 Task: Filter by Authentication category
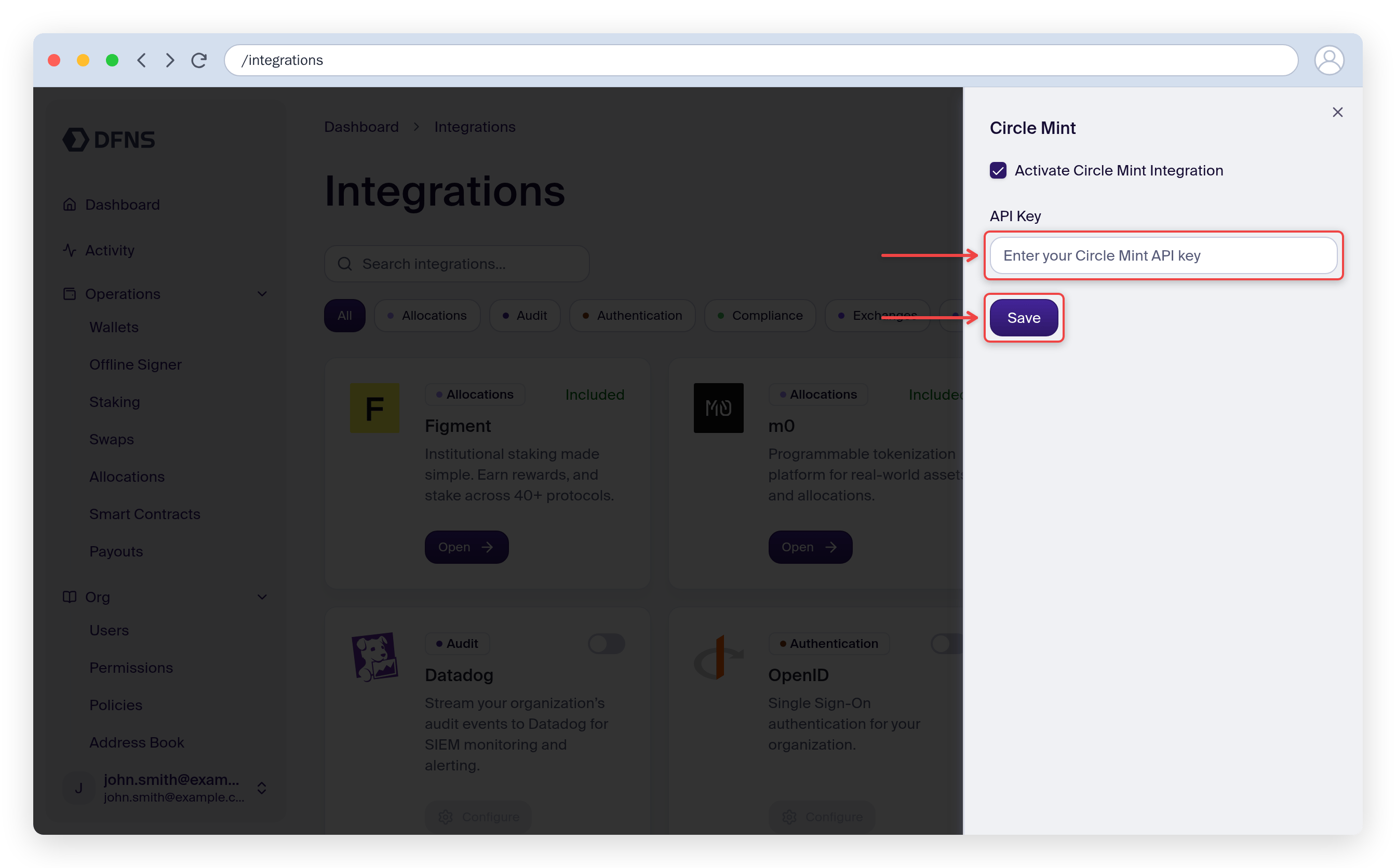632,316
